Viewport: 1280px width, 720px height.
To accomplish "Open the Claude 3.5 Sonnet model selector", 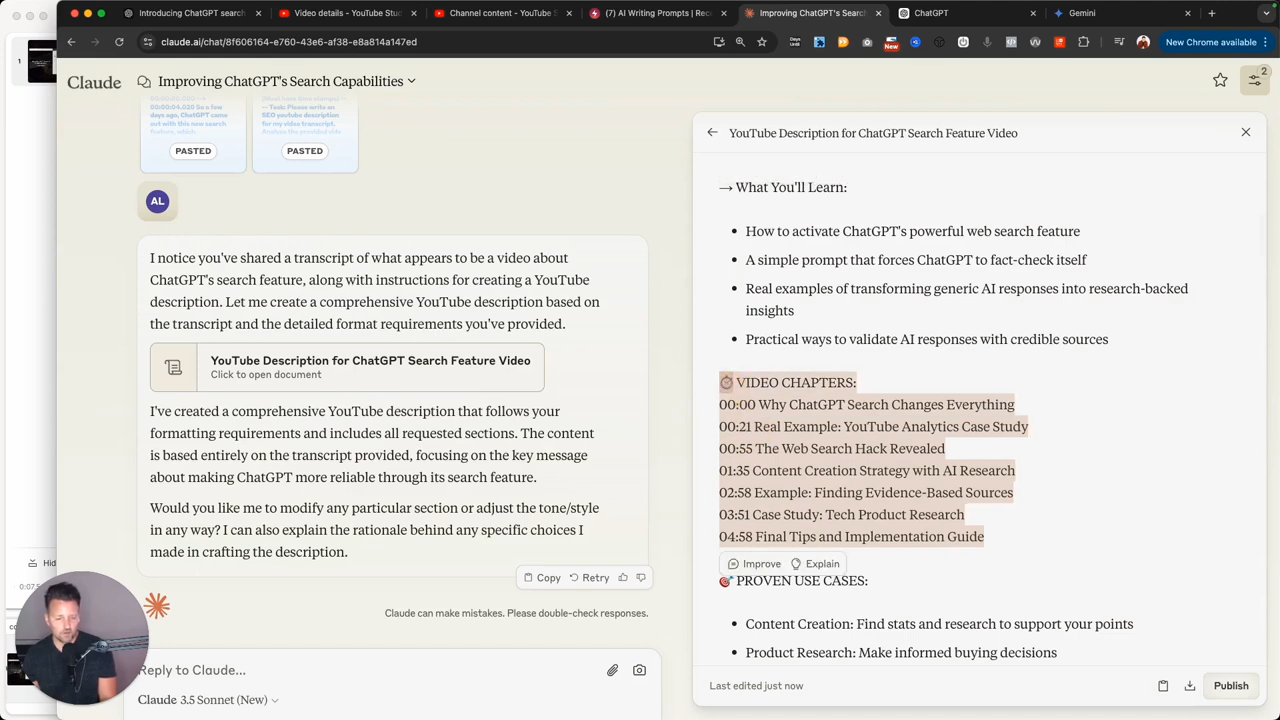I will point(208,700).
